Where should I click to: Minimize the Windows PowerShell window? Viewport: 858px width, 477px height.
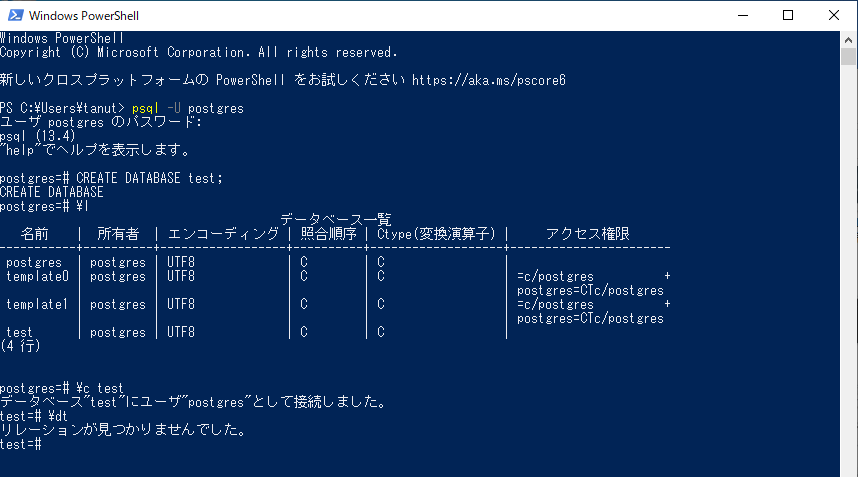pyautogui.click(x=742, y=15)
